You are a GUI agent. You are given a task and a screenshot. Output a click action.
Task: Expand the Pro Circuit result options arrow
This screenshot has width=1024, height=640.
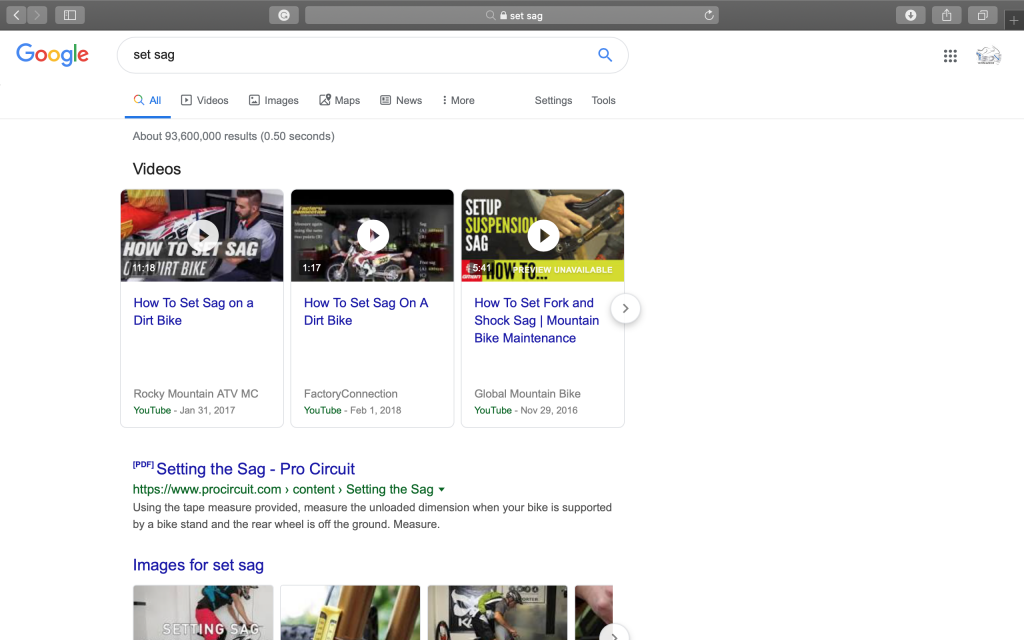(442, 490)
